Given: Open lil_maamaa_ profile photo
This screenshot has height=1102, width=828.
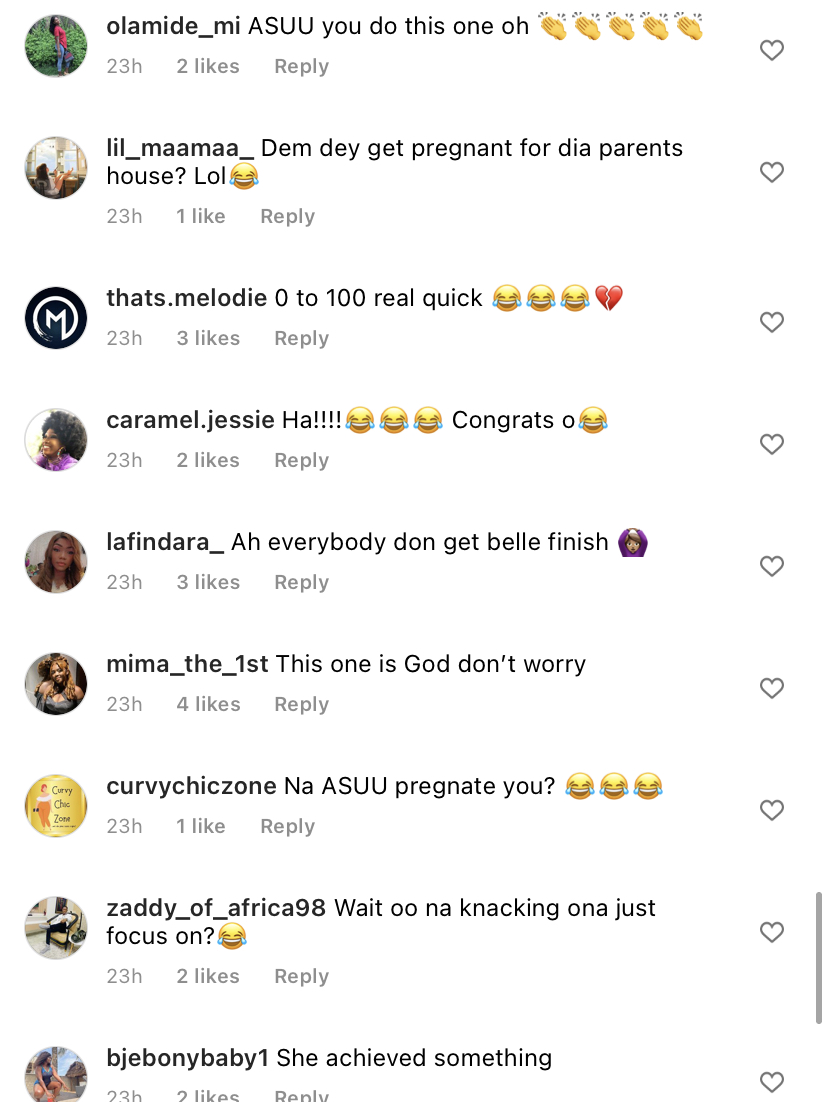Looking at the screenshot, I should coord(56,168).
